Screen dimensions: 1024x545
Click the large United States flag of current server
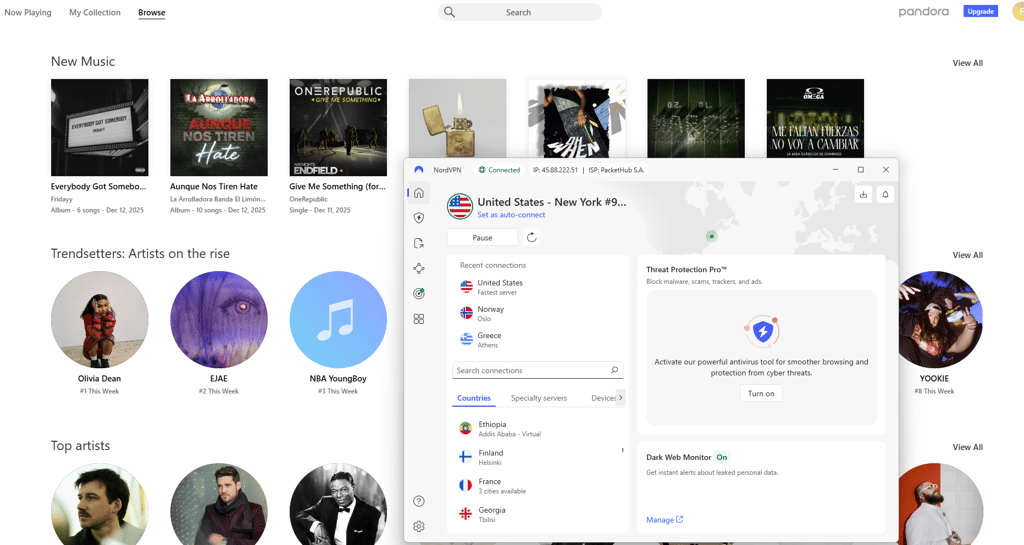pos(460,206)
